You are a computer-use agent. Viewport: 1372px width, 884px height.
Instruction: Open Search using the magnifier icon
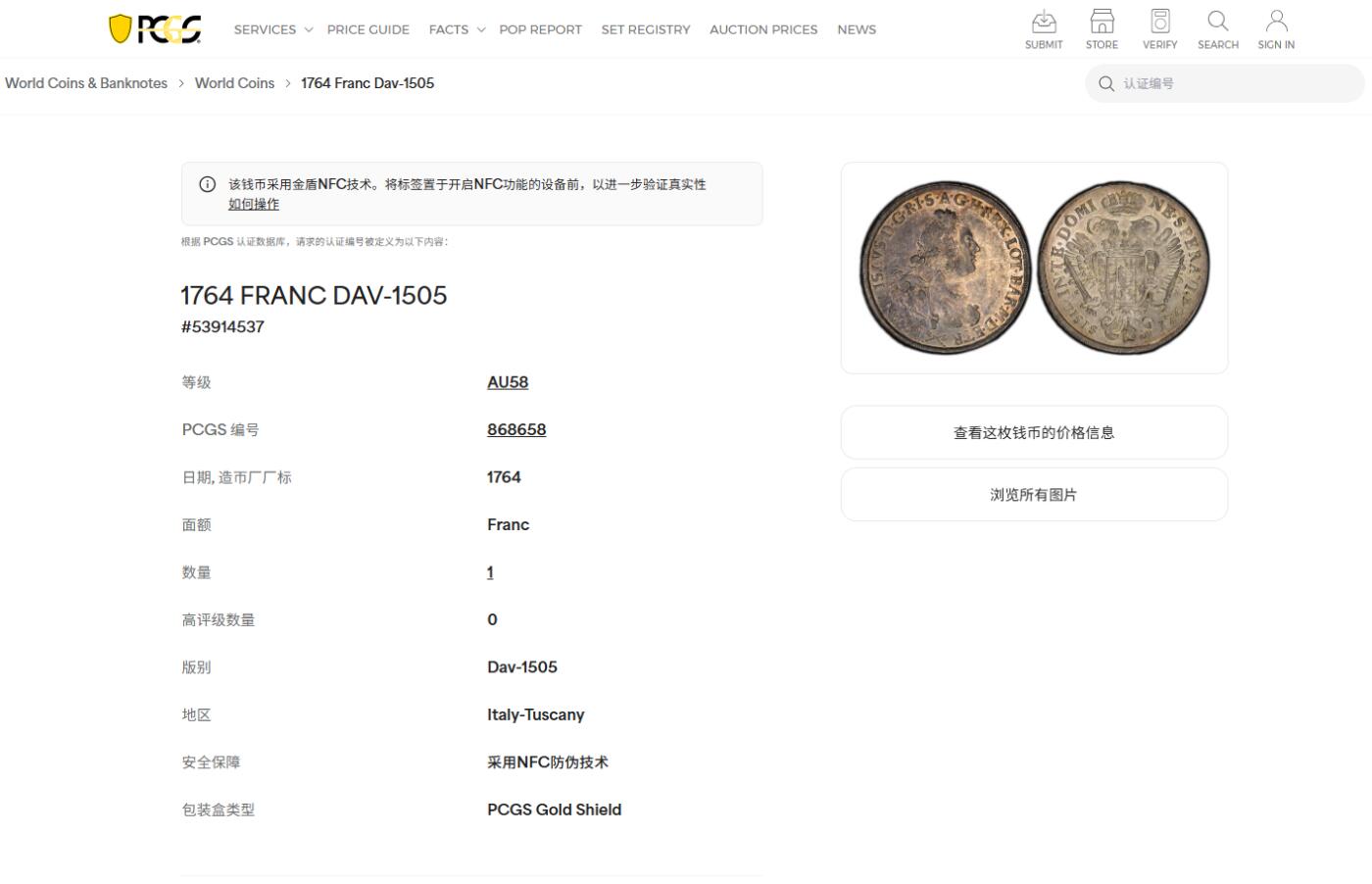1217,27
